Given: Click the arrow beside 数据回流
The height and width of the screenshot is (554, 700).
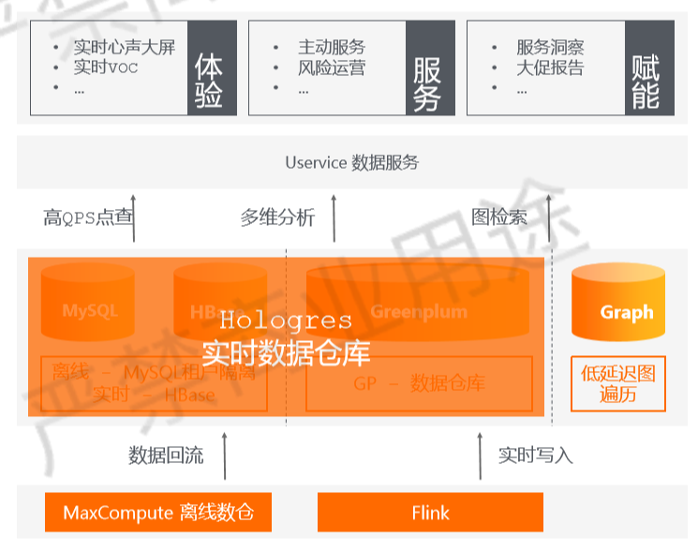Looking at the screenshot, I should click(225, 456).
